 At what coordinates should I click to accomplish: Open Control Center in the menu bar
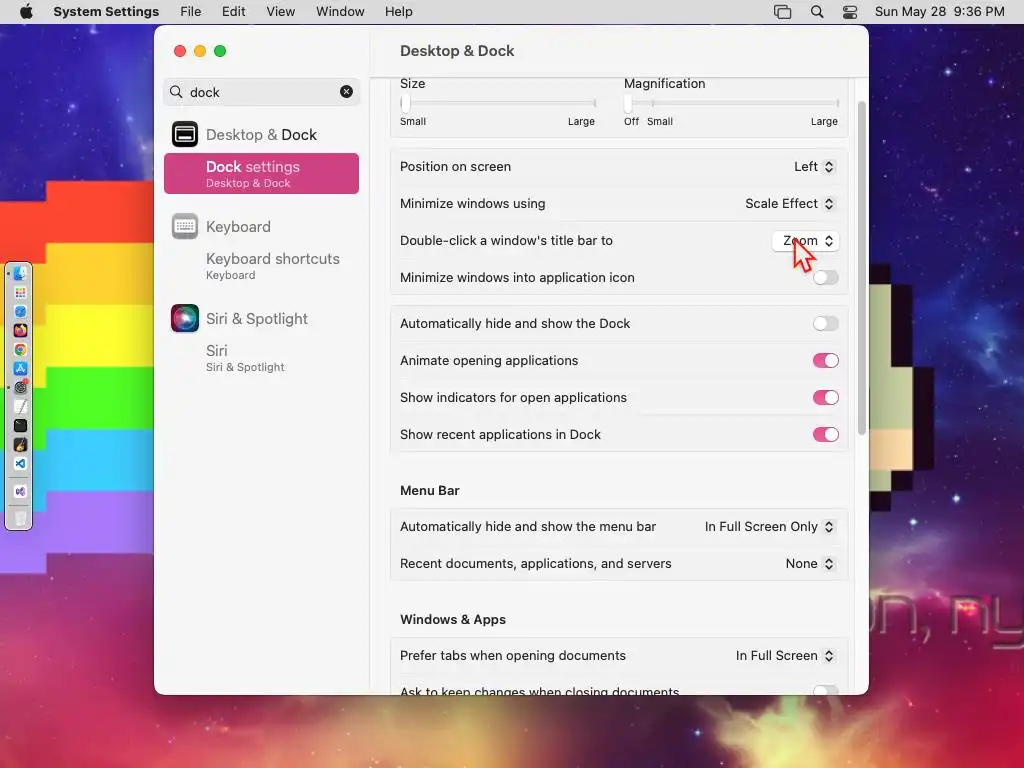click(850, 12)
